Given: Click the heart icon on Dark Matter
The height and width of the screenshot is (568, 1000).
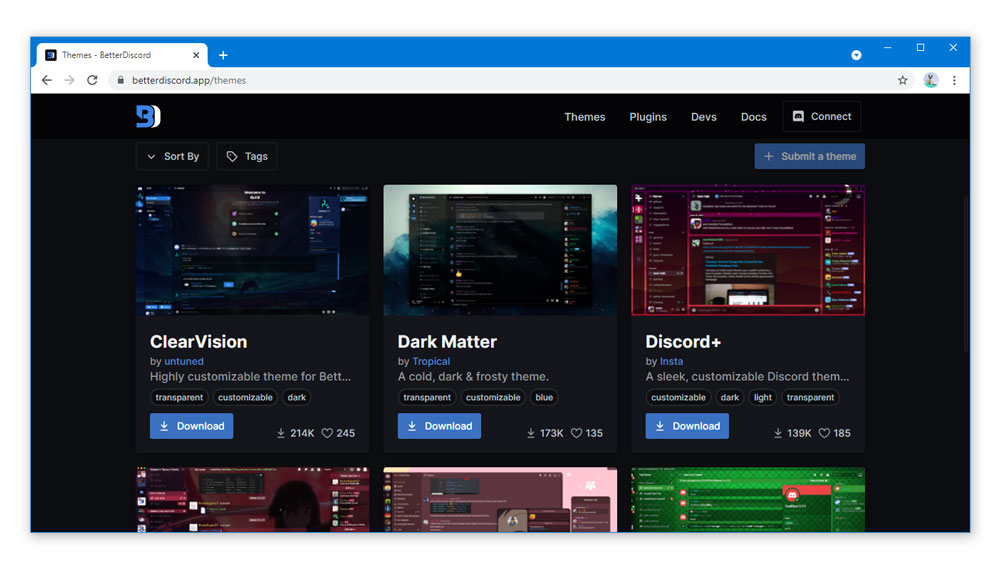Looking at the screenshot, I should click(x=576, y=433).
